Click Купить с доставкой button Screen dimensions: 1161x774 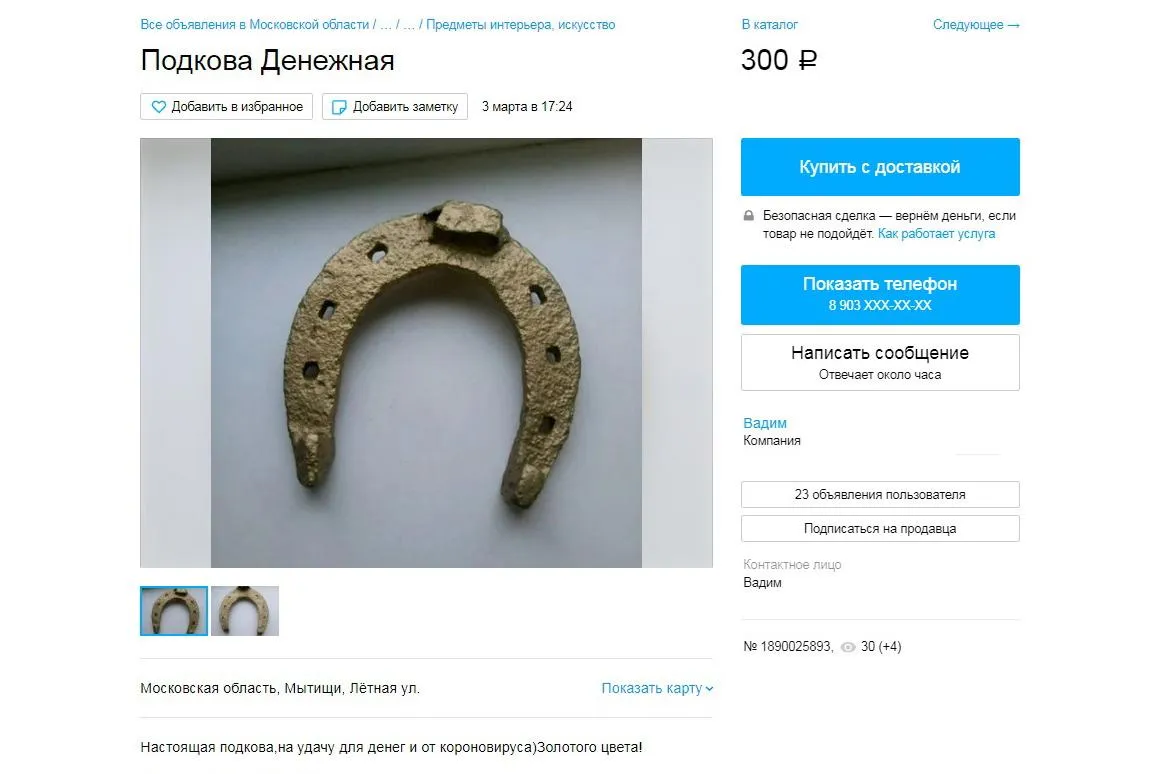pos(880,167)
